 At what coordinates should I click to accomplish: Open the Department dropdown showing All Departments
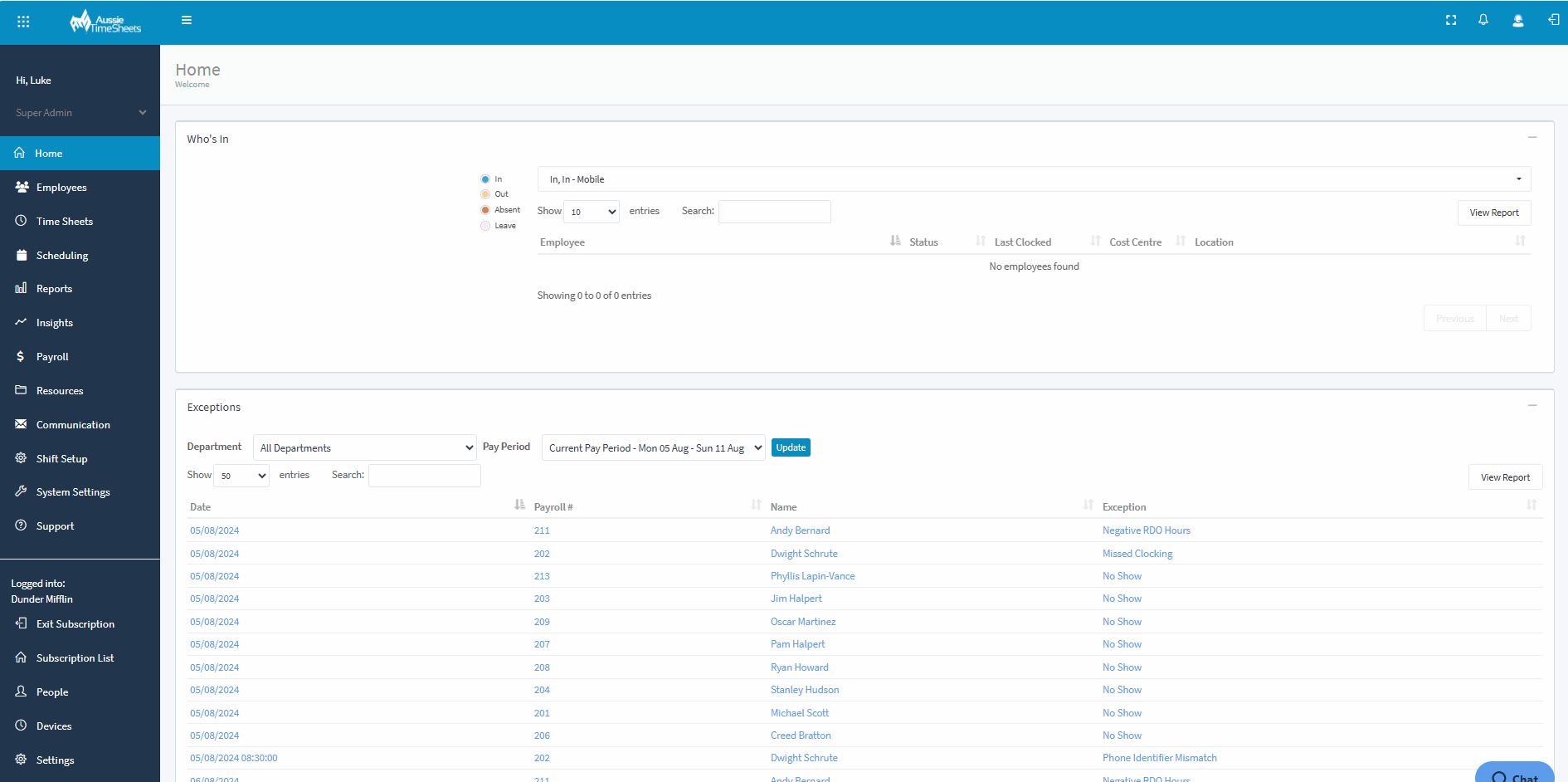(364, 447)
